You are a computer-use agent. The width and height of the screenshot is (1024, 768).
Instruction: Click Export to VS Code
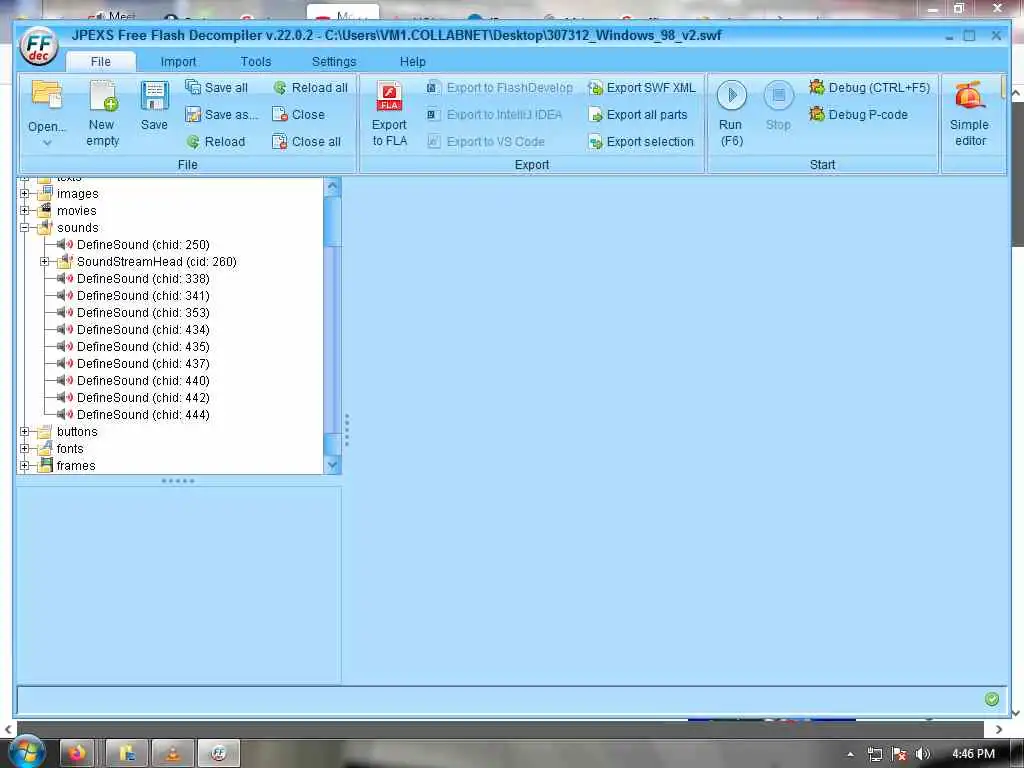[x=486, y=142]
